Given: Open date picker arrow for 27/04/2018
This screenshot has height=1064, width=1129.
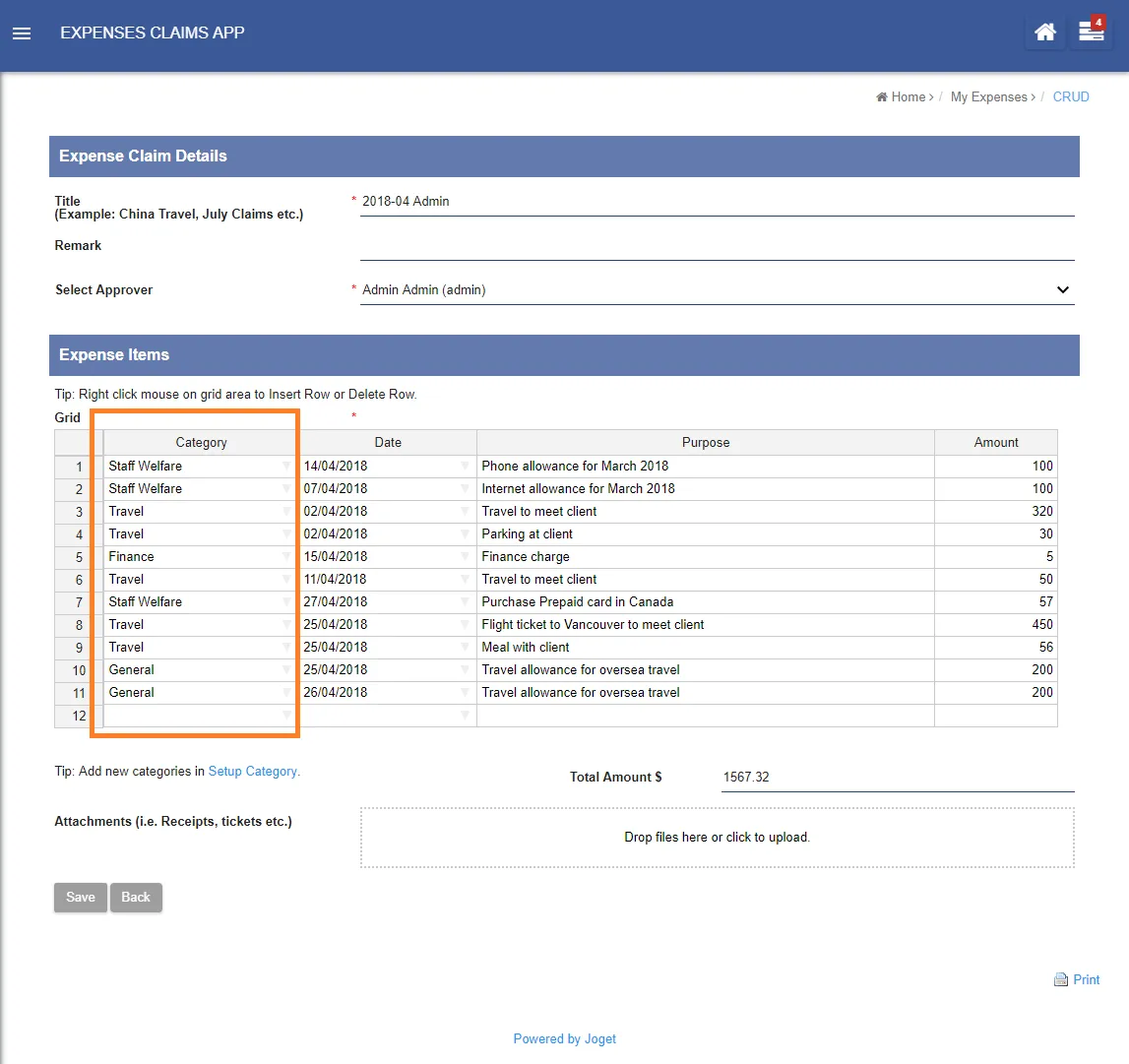Looking at the screenshot, I should (466, 602).
